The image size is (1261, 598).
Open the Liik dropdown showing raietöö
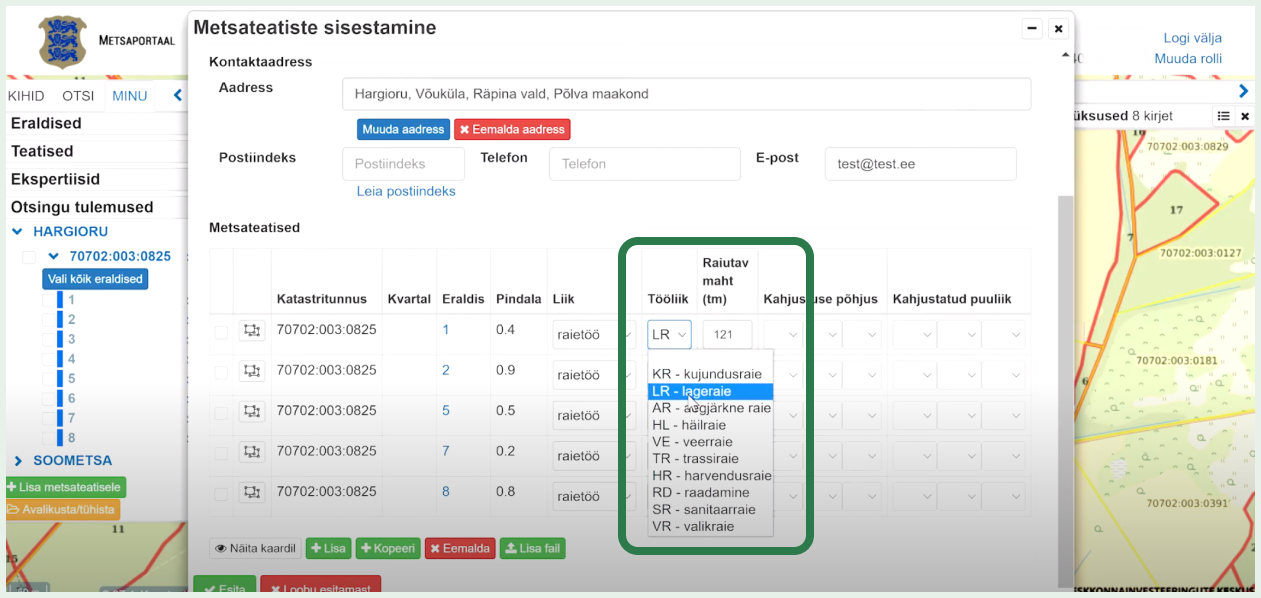(x=593, y=334)
